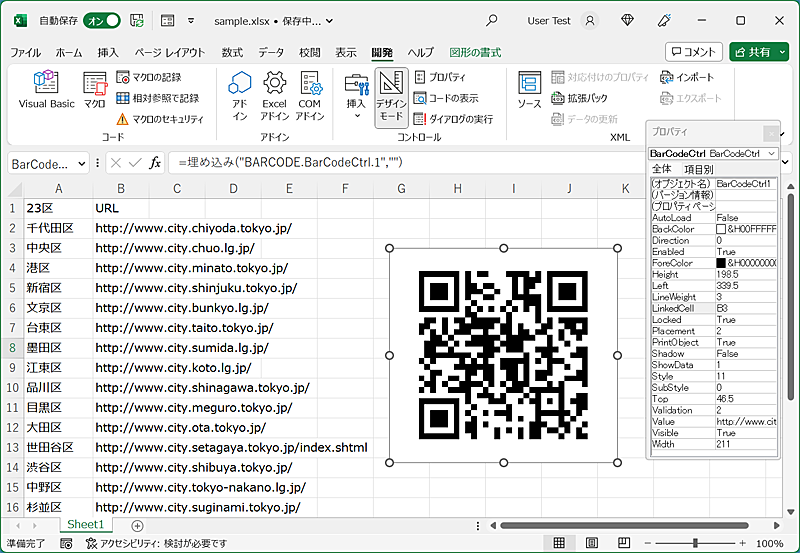Switch to the 全体 tab in Properties

pyautogui.click(x=662, y=169)
